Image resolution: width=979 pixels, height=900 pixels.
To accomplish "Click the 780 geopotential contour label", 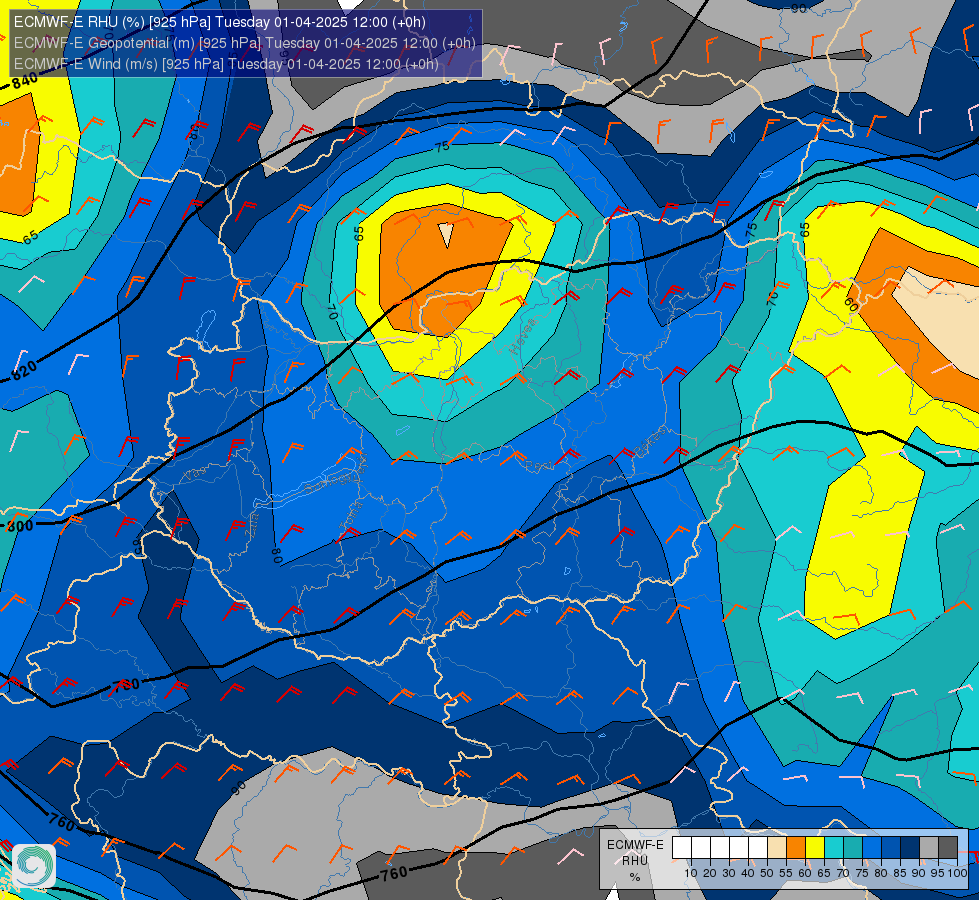I will (125, 686).
